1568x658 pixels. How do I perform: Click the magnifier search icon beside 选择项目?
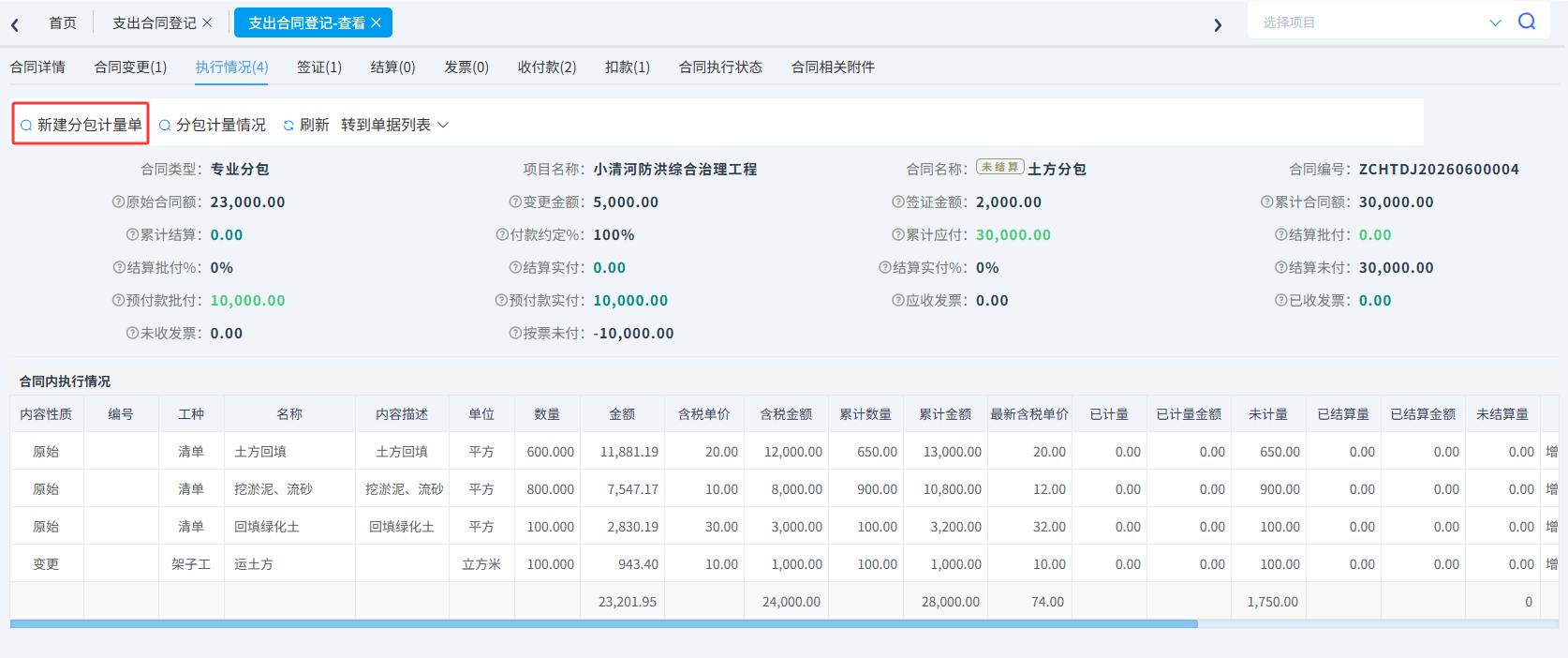pos(1527,22)
